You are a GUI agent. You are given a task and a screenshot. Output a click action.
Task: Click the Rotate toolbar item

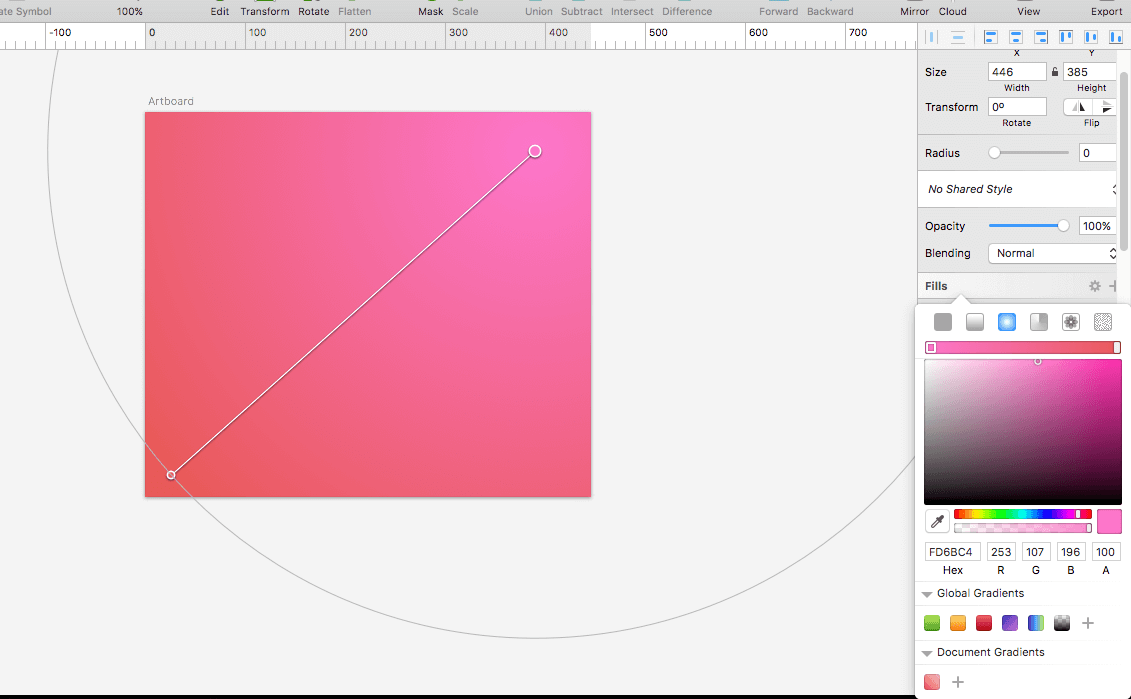click(314, 11)
